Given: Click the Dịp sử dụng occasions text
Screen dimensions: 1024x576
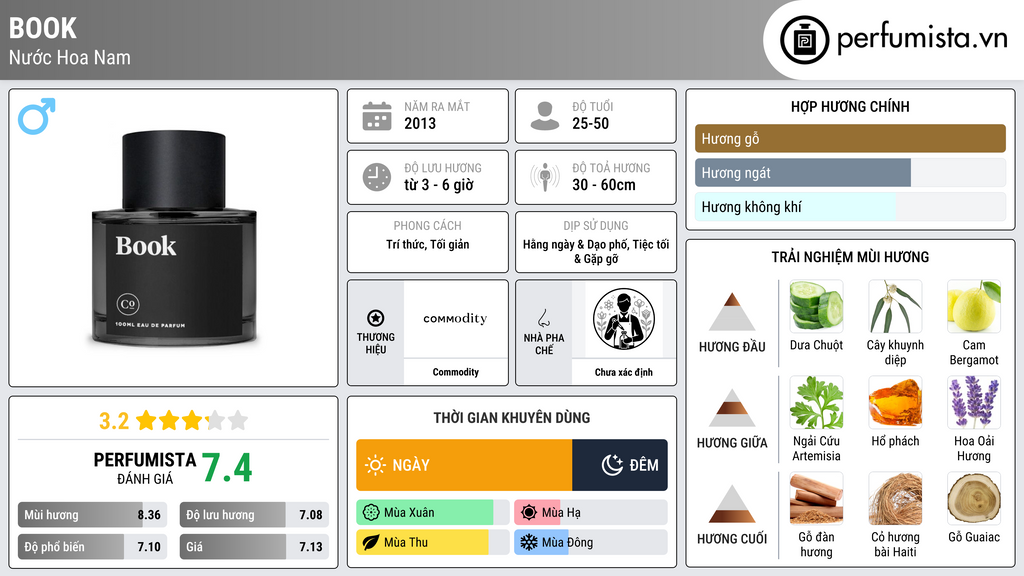Looking at the screenshot, I should tap(596, 251).
